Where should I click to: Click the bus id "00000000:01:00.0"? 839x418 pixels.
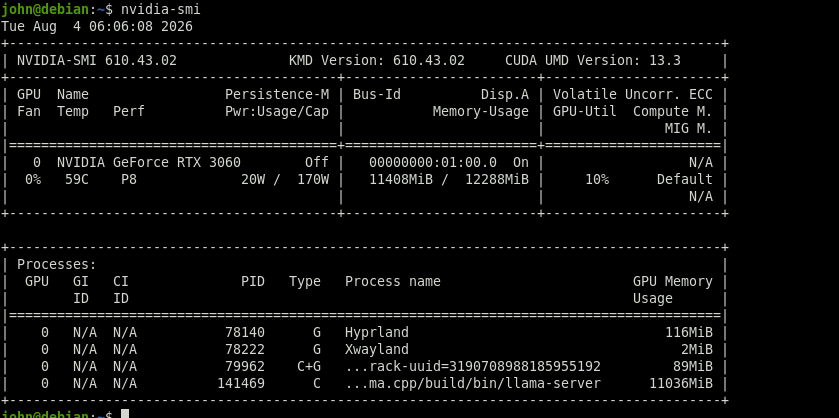point(433,162)
